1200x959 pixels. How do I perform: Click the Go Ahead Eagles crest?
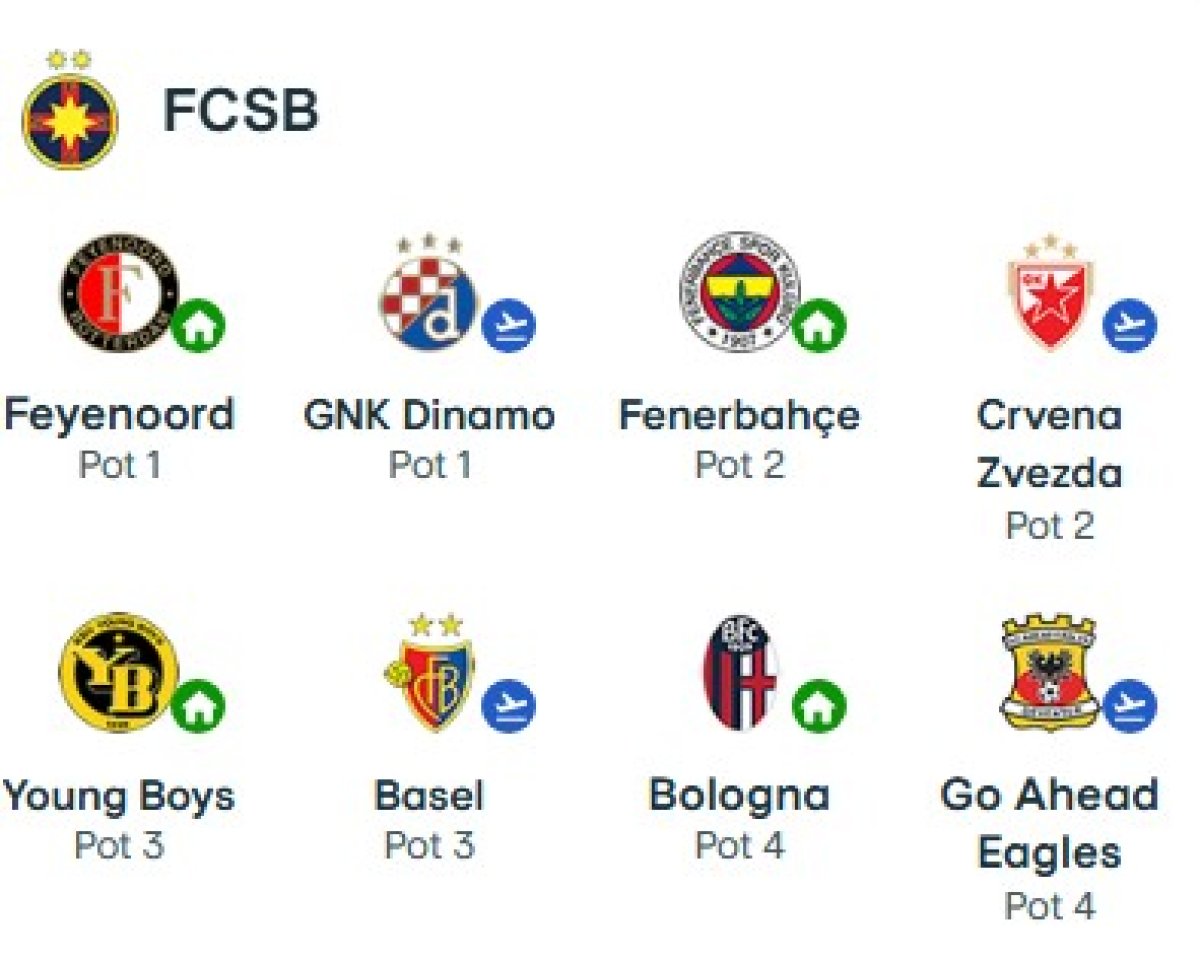(1049, 672)
